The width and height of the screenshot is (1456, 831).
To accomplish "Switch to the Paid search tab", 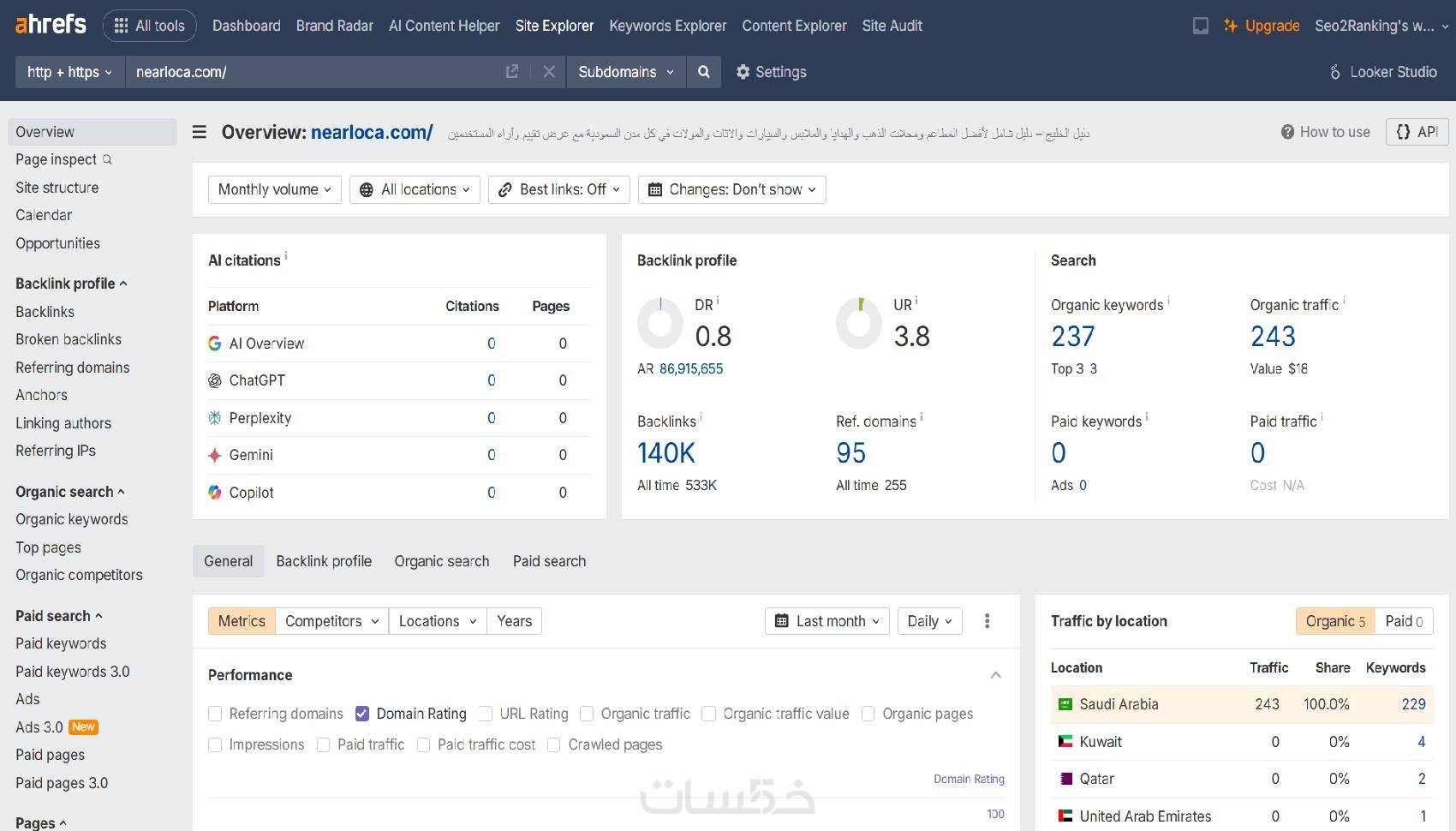I will point(550,561).
